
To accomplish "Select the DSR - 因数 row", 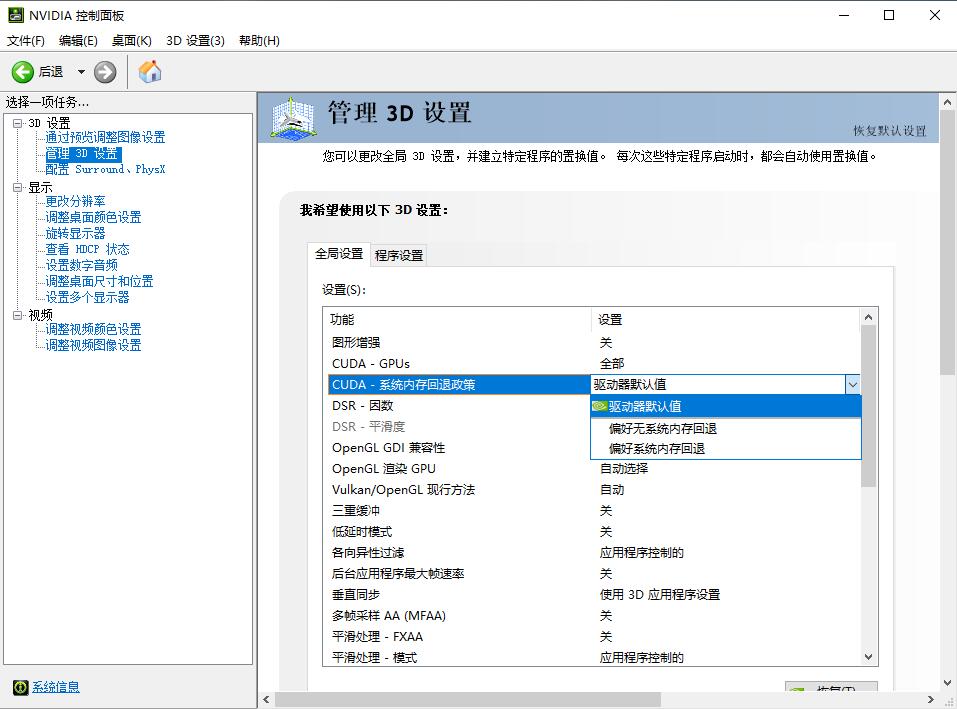I will click(458, 406).
